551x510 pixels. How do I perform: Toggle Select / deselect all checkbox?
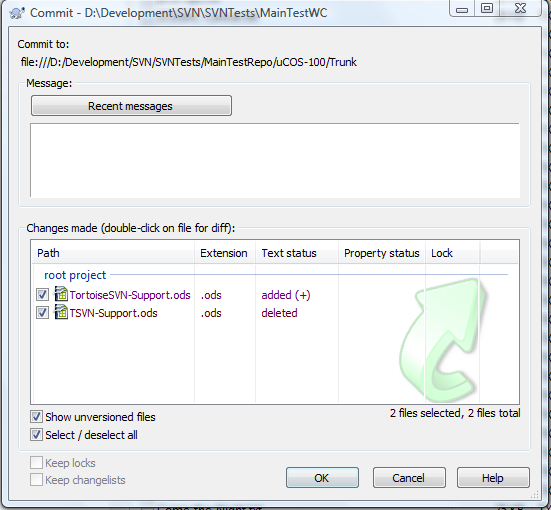(36, 435)
